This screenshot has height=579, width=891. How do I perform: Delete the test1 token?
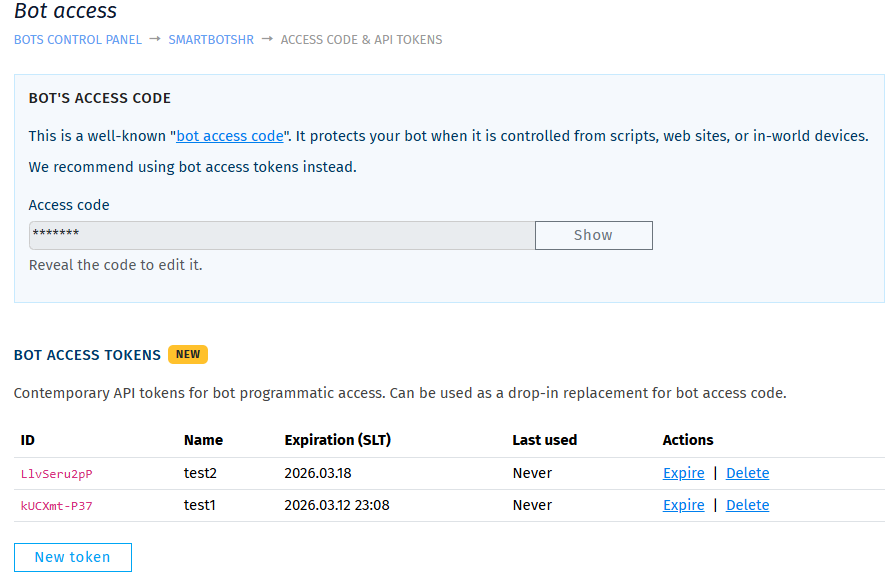[747, 505]
